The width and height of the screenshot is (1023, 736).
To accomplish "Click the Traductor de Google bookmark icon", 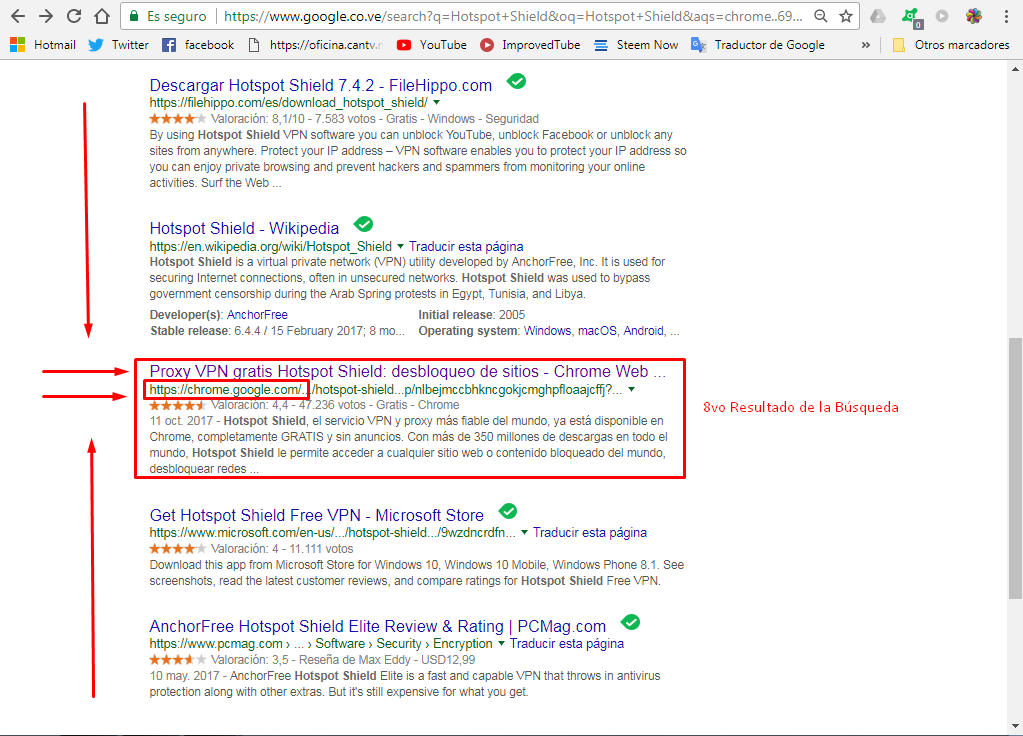I will coord(699,45).
